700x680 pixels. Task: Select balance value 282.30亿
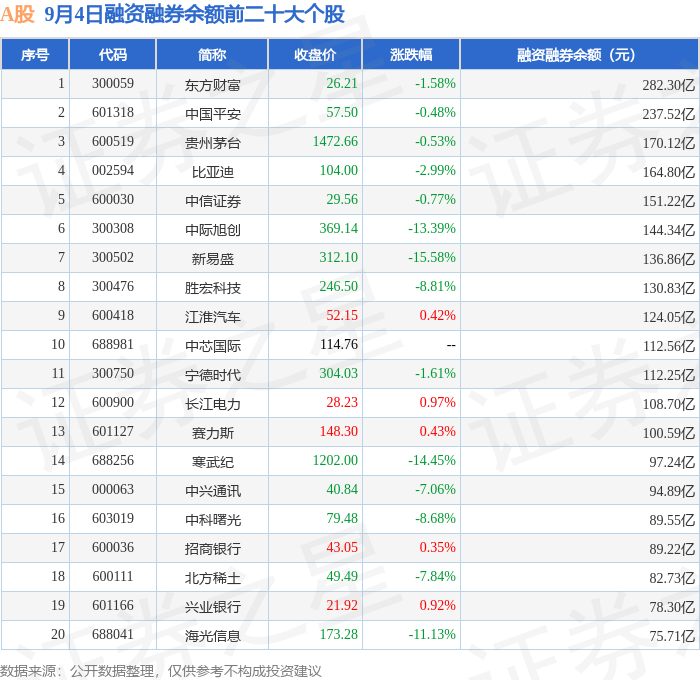tap(669, 85)
